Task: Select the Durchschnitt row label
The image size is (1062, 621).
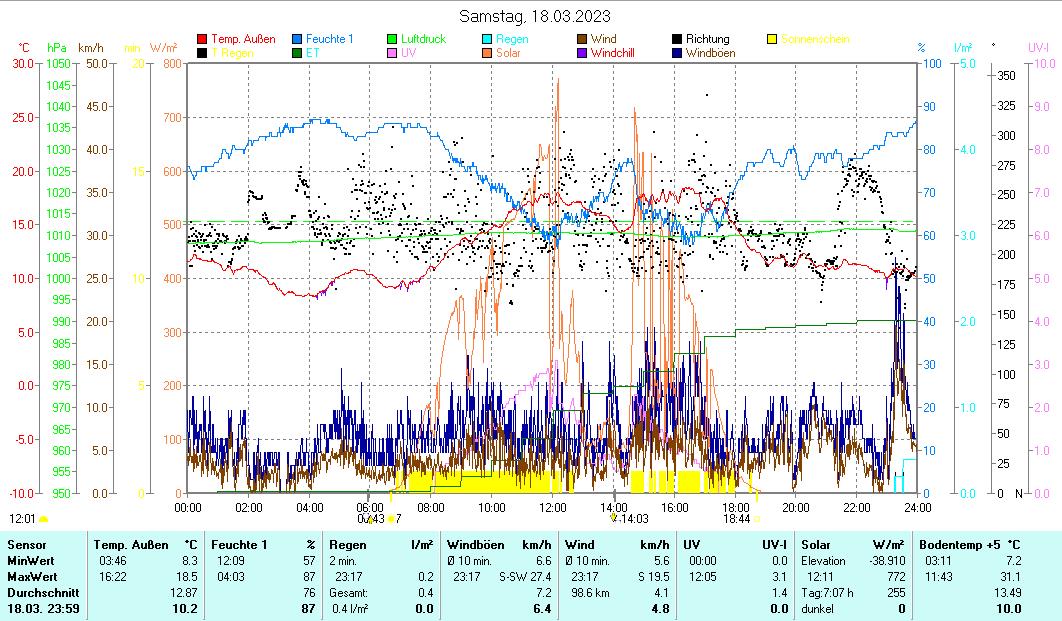Action: (43, 593)
